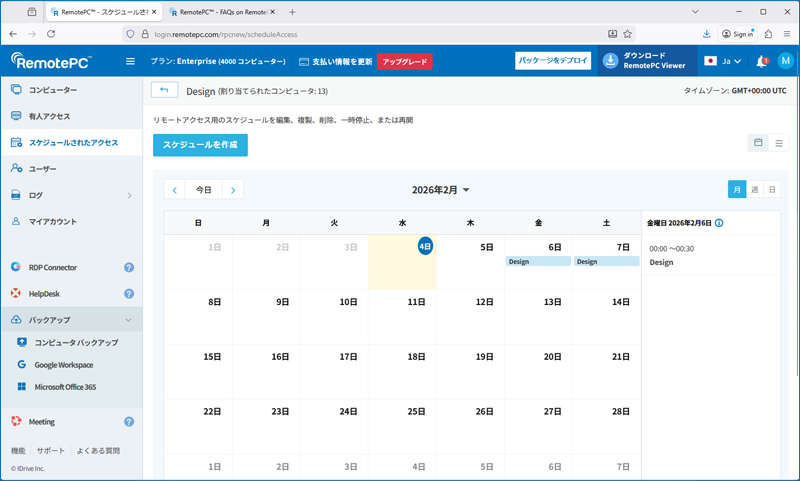
Task: List all browser tabs dropdown
Action: pos(695,12)
